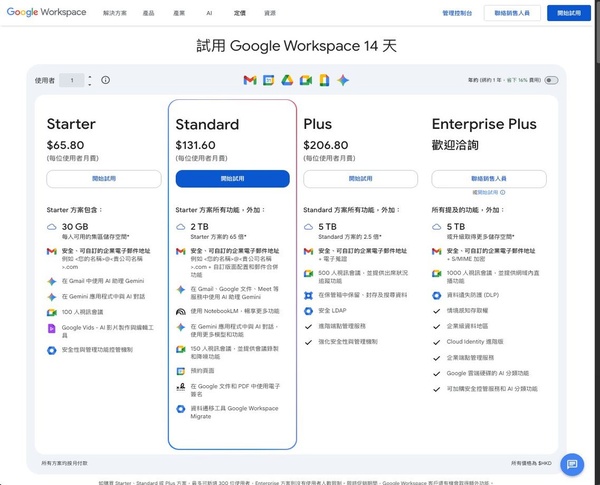The height and width of the screenshot is (485, 600).
Task: Click Gemini icon beside 在 Gmail 中使用 AI 助理
Action: pyautogui.click(x=52, y=281)
